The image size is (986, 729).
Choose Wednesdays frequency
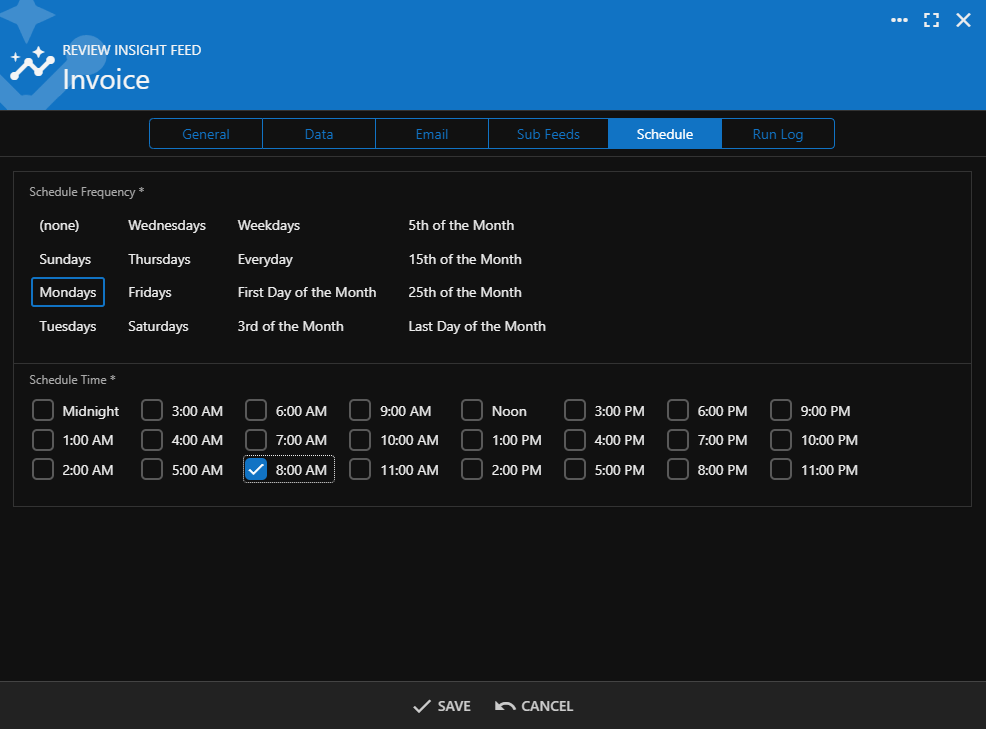click(x=167, y=225)
